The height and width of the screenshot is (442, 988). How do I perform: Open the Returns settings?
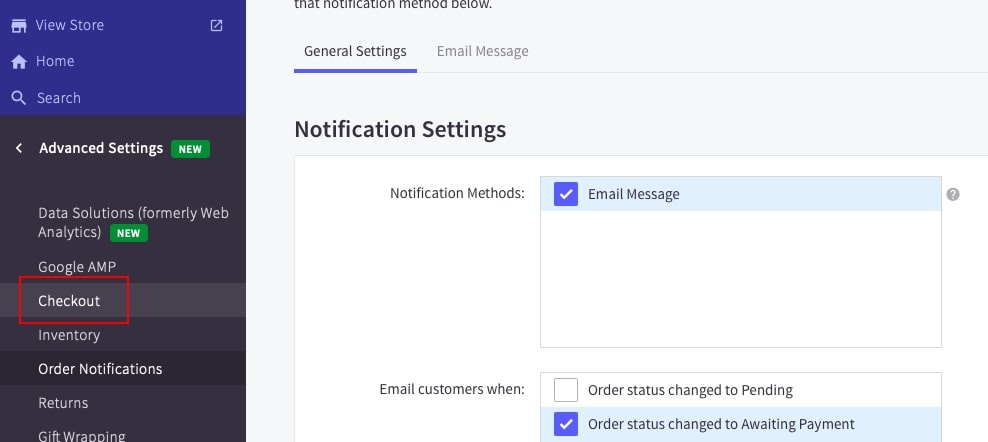point(63,403)
